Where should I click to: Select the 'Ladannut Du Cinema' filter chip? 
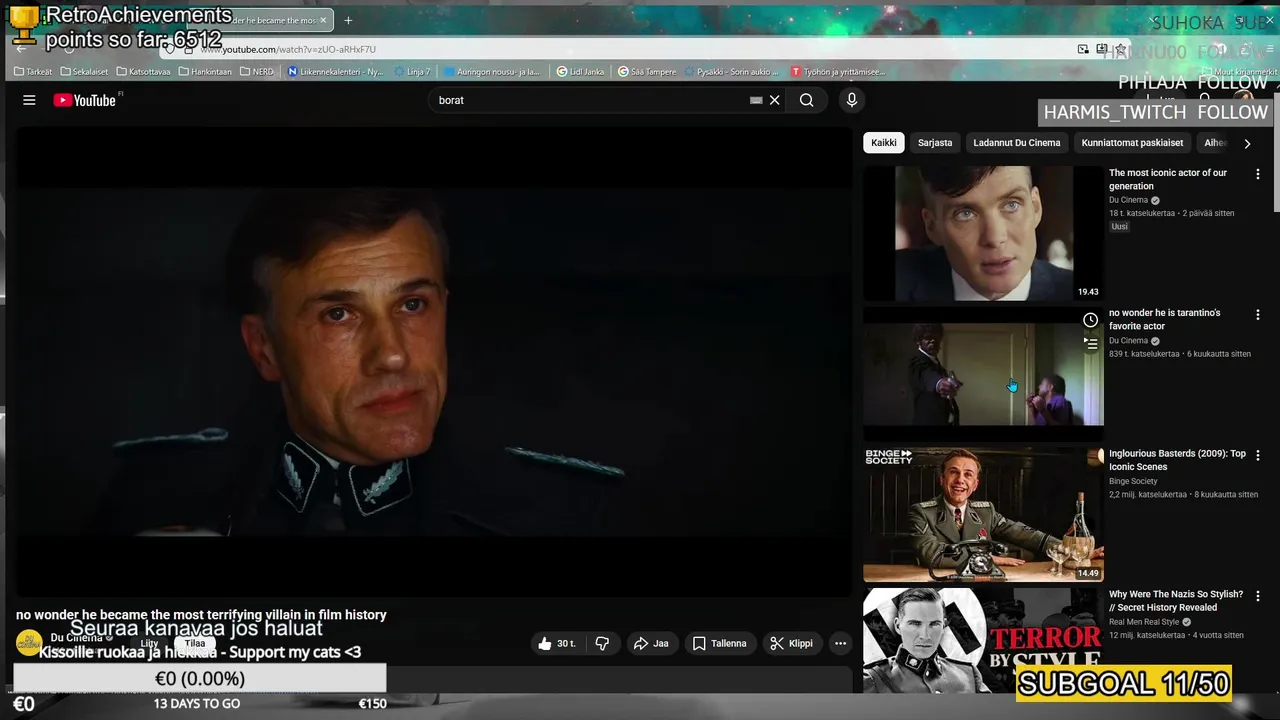(1017, 143)
